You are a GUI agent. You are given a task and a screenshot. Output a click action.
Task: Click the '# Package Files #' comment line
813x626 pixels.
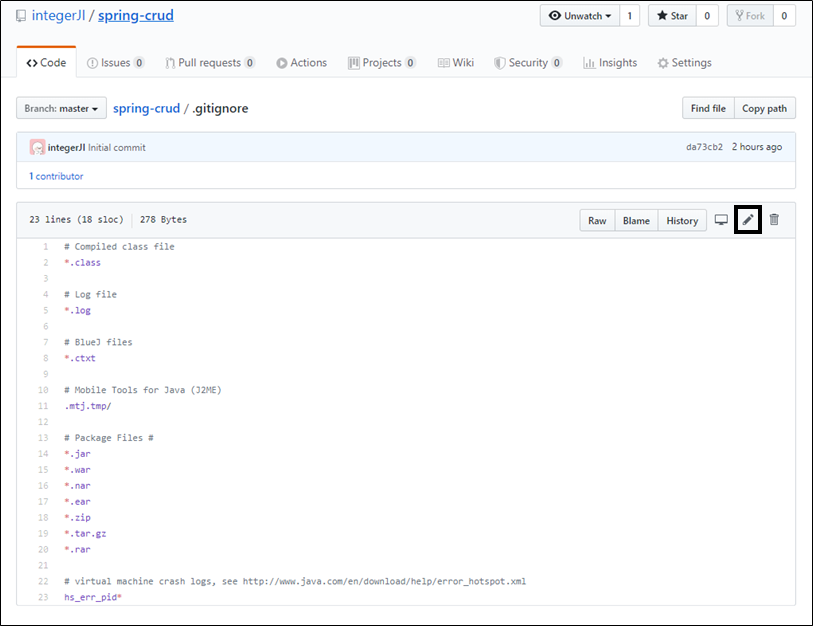pyautogui.click(x=109, y=438)
